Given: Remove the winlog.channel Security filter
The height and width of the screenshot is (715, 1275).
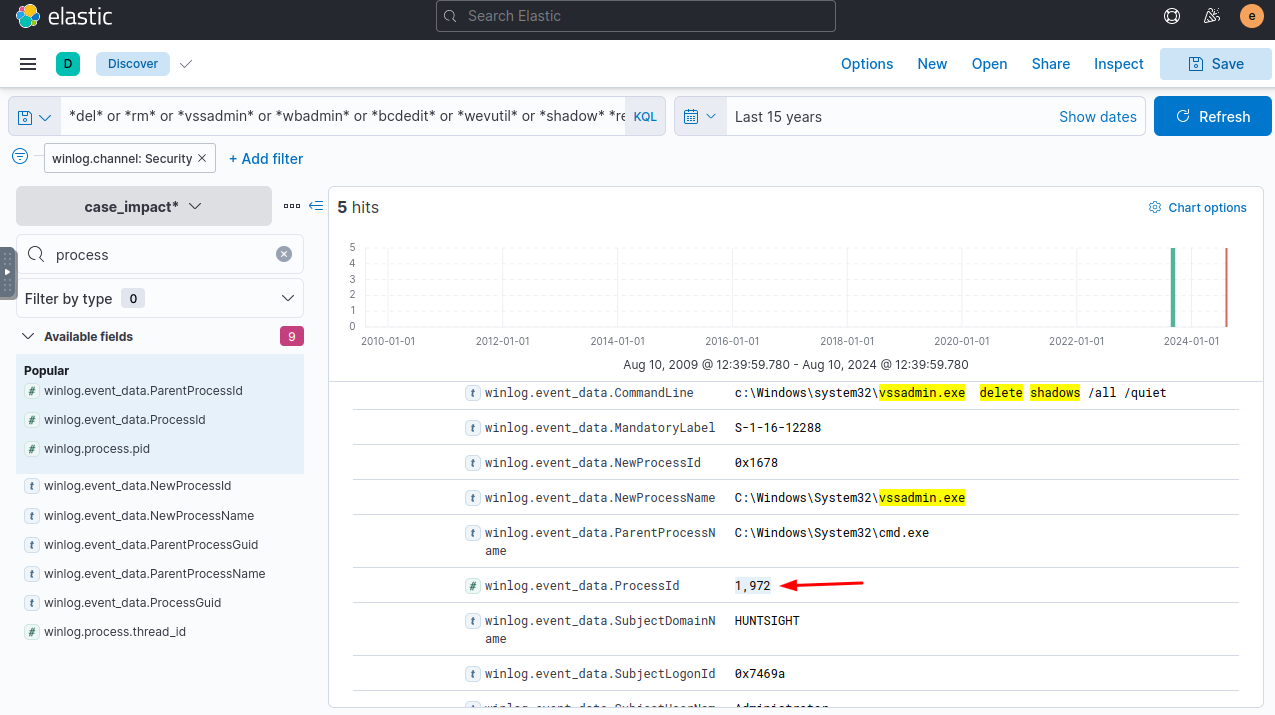Looking at the screenshot, I should click(202, 158).
